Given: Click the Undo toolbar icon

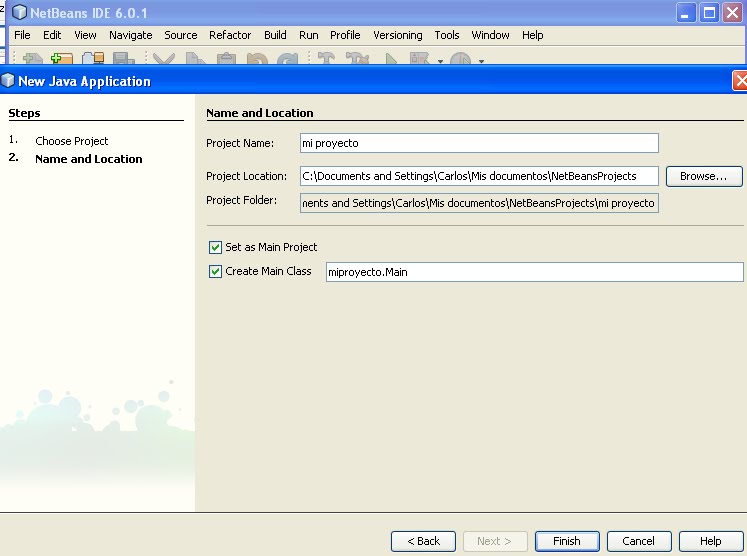Looking at the screenshot, I should click(257, 59).
